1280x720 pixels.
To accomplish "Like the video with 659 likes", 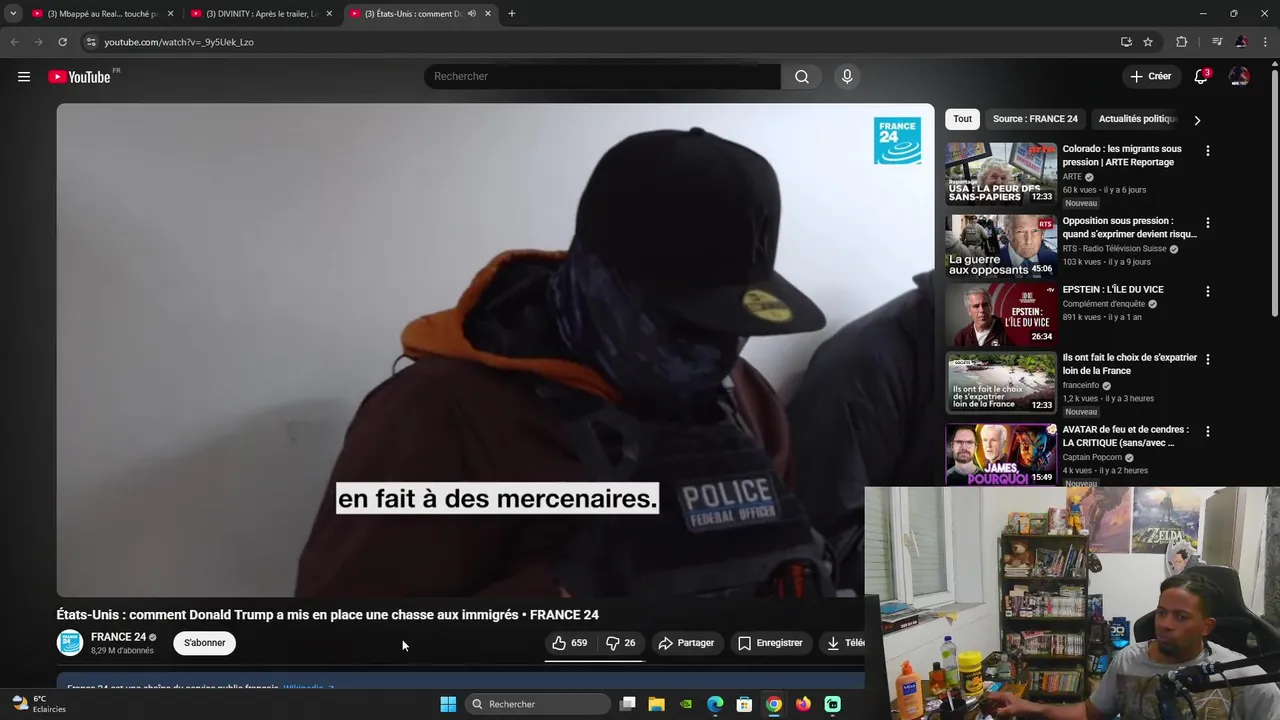I will (x=570, y=643).
